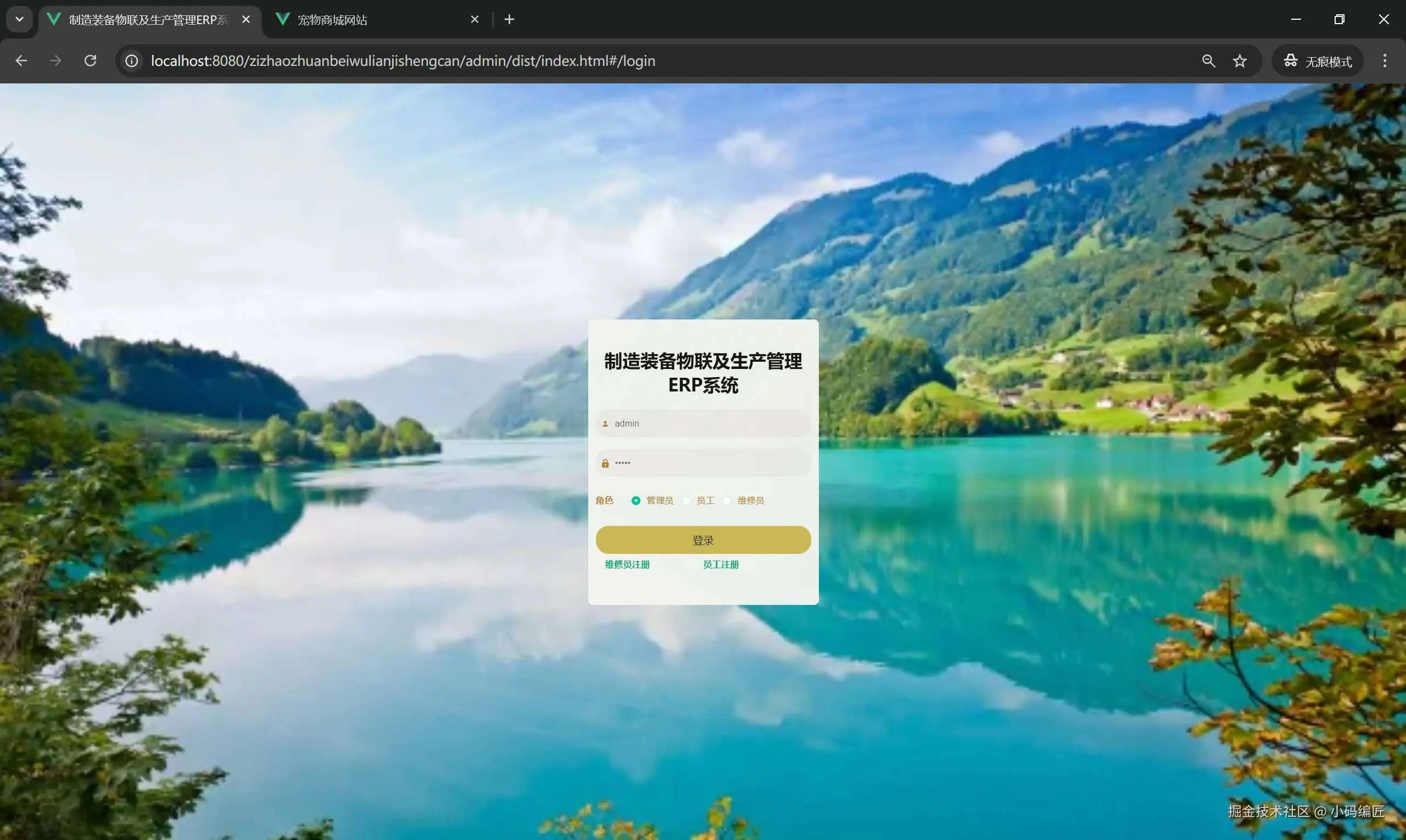The height and width of the screenshot is (840, 1406).
Task: Expand the tab search dropdown arrow
Action: point(19,20)
